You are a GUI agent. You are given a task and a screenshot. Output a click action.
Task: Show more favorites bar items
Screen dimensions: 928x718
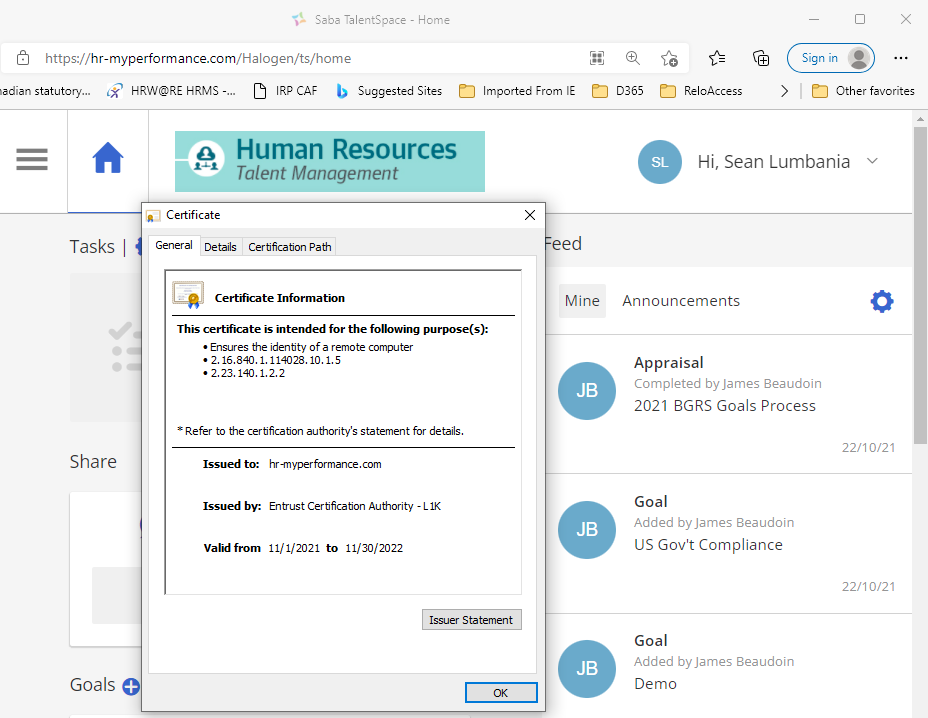coord(784,91)
